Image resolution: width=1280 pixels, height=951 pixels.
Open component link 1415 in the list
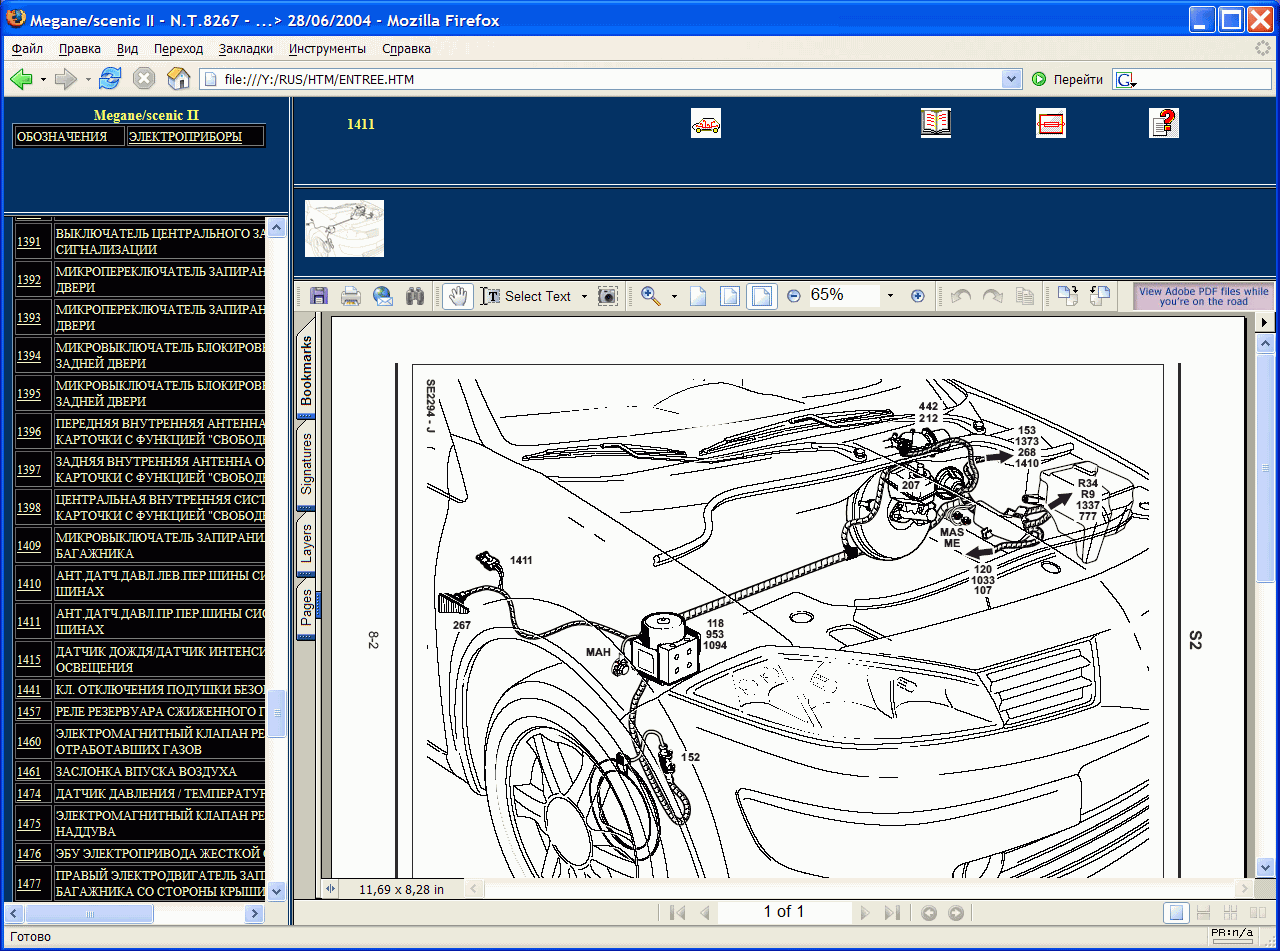(x=29, y=660)
